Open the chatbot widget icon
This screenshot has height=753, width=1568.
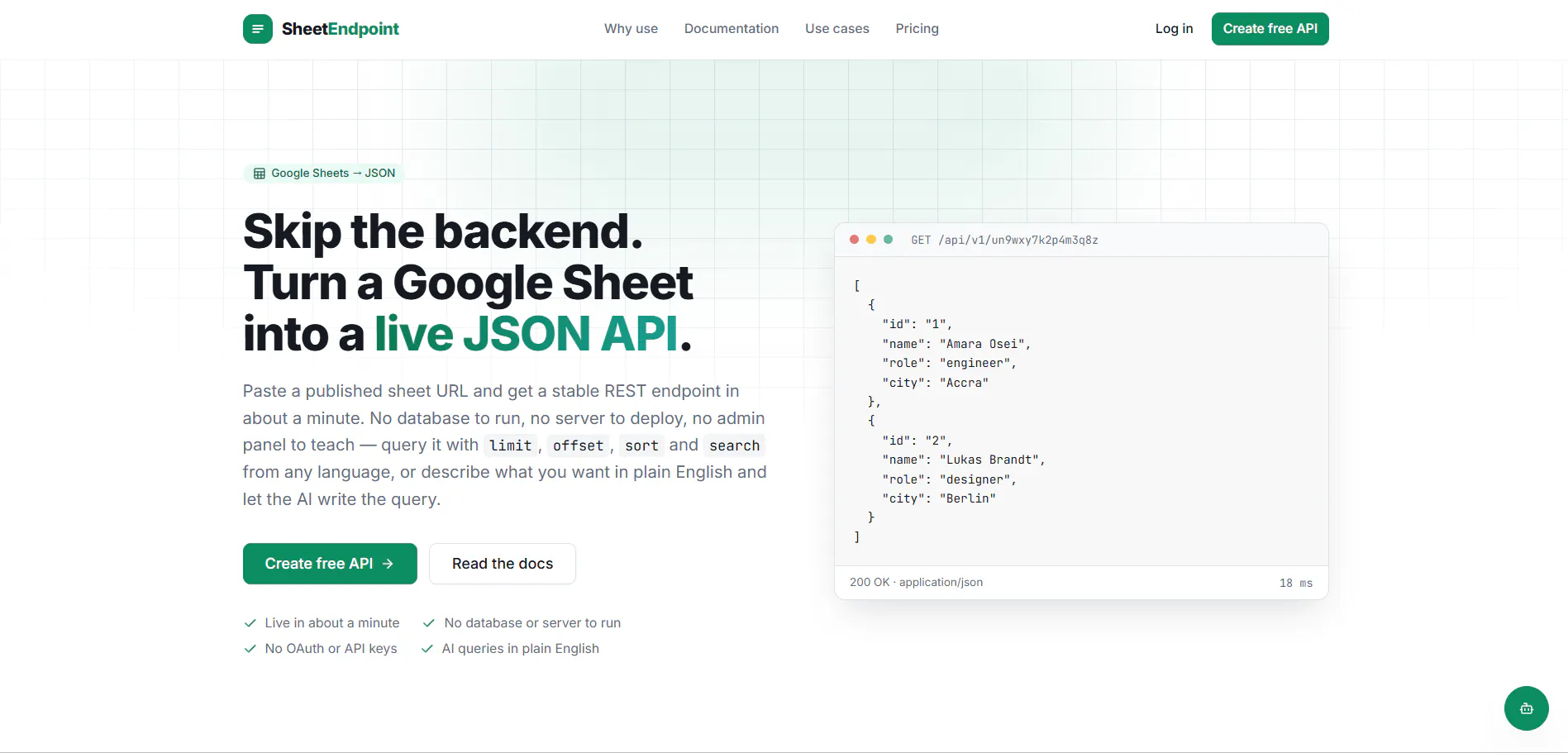[x=1526, y=708]
